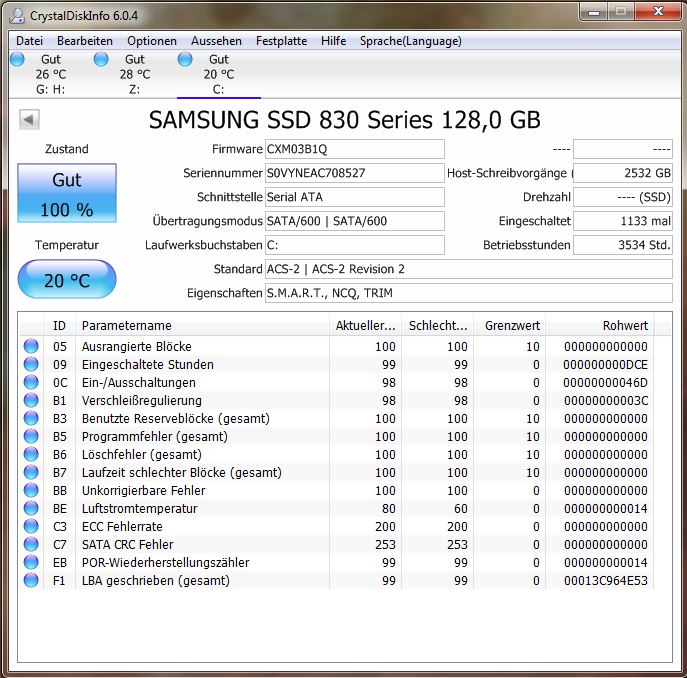Click the Betriebsstunden 3534 Std. field
Viewport: 687px width, 678px height.
623,245
